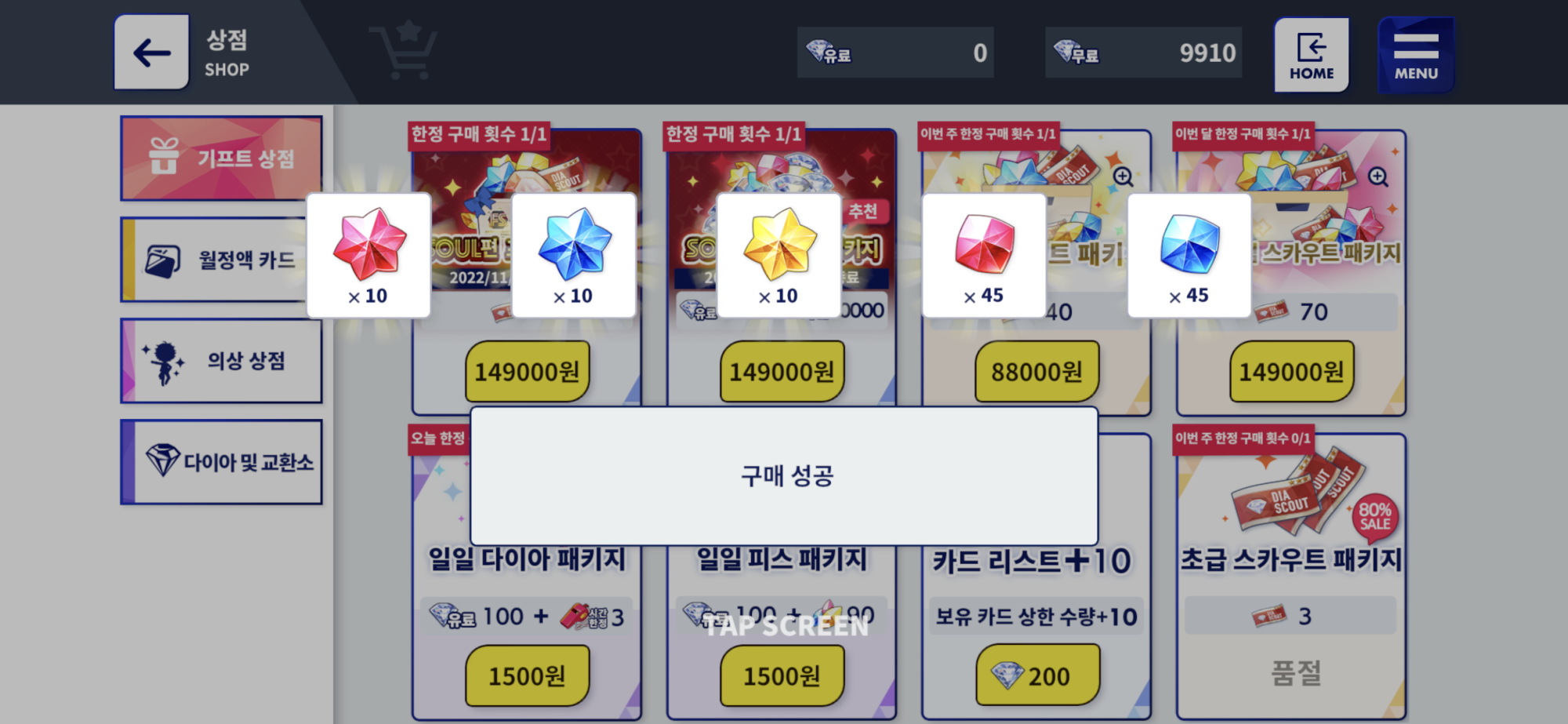Click the yellow star reward x10

779,255
